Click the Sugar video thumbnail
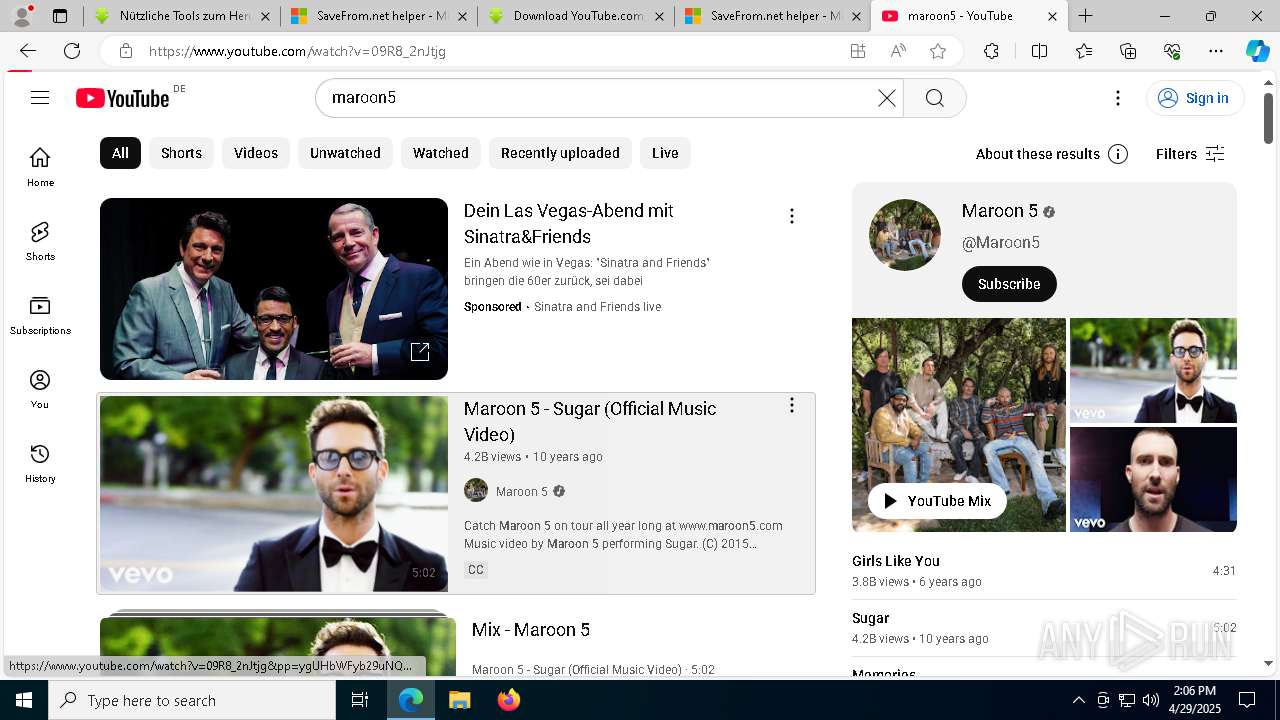Image resolution: width=1280 pixels, height=720 pixels. click(274, 494)
